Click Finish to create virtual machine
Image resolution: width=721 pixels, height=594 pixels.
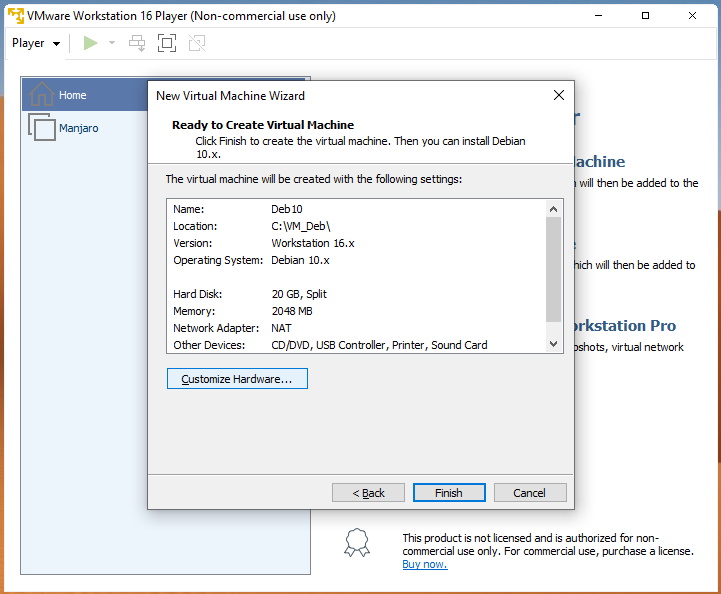point(449,493)
